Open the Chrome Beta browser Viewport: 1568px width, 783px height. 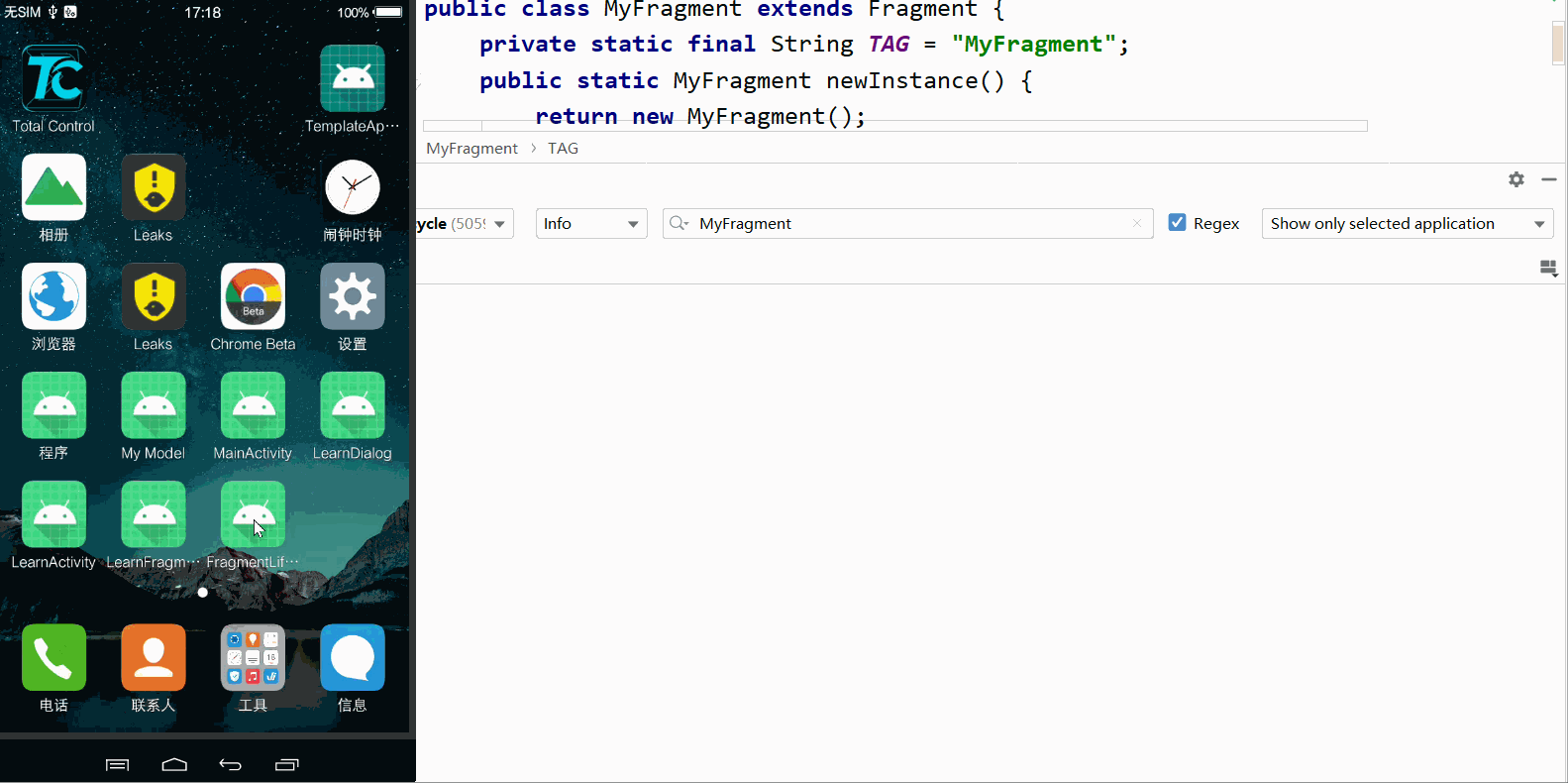[253, 296]
